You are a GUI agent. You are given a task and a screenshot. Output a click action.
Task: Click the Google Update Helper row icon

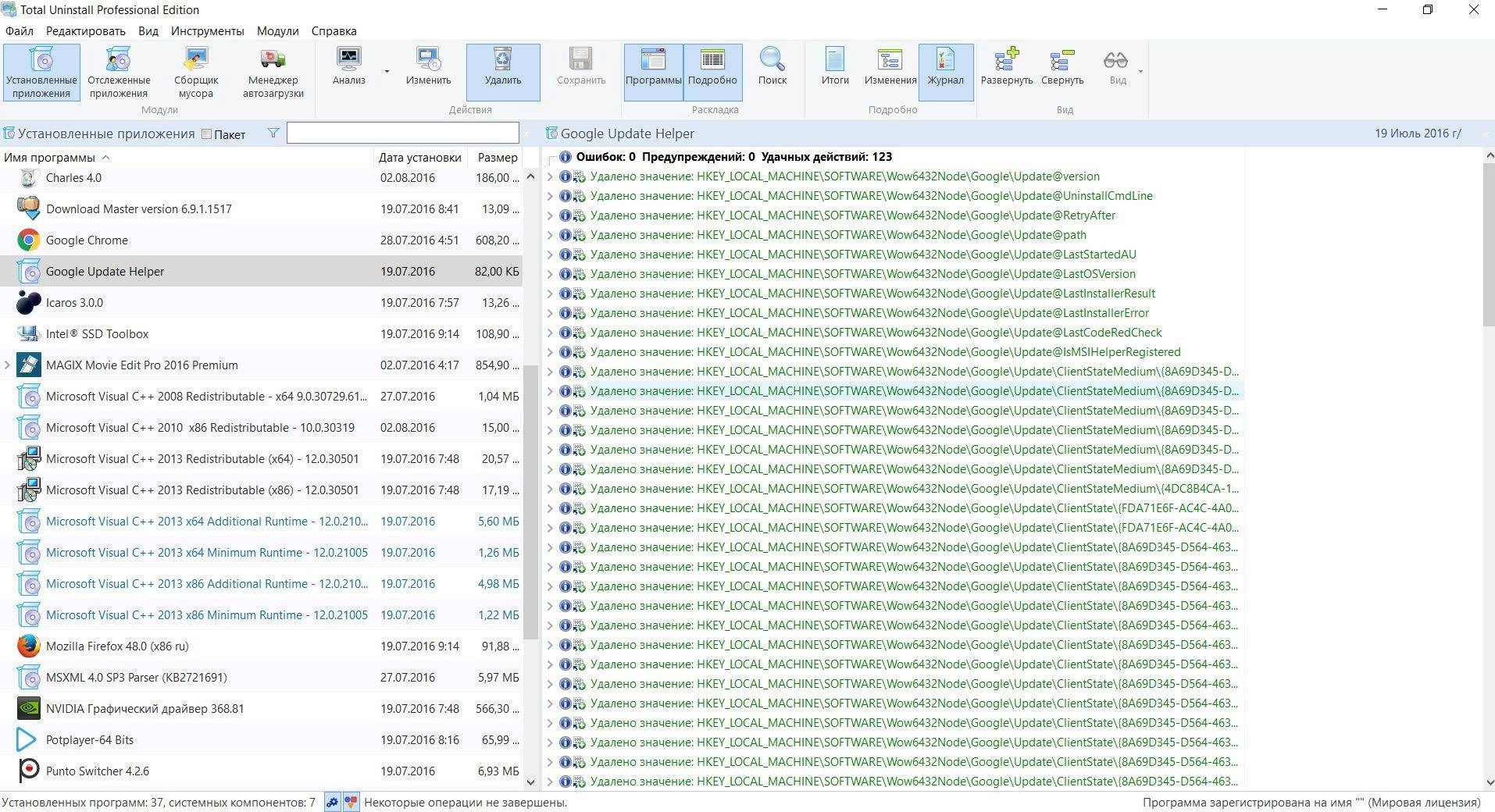click(29, 271)
